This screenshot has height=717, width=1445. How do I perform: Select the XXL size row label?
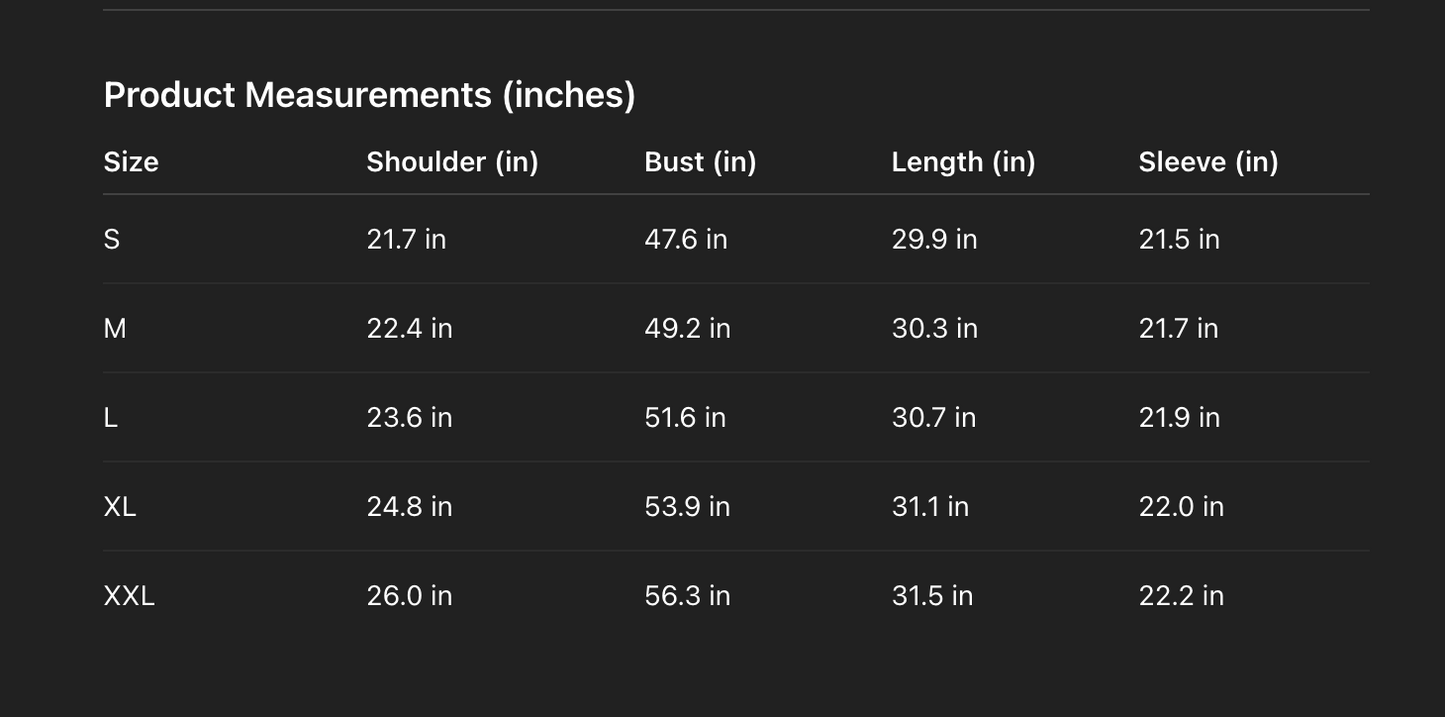(x=129, y=596)
